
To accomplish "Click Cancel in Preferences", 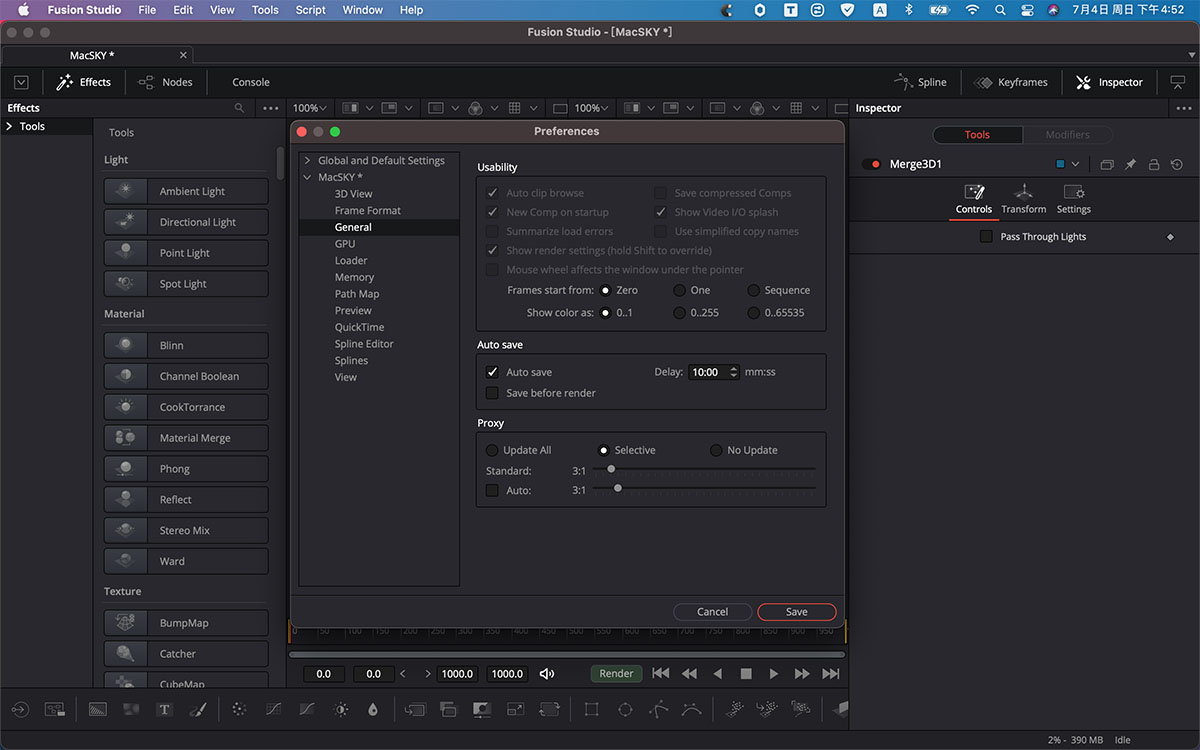I will tap(712, 612).
